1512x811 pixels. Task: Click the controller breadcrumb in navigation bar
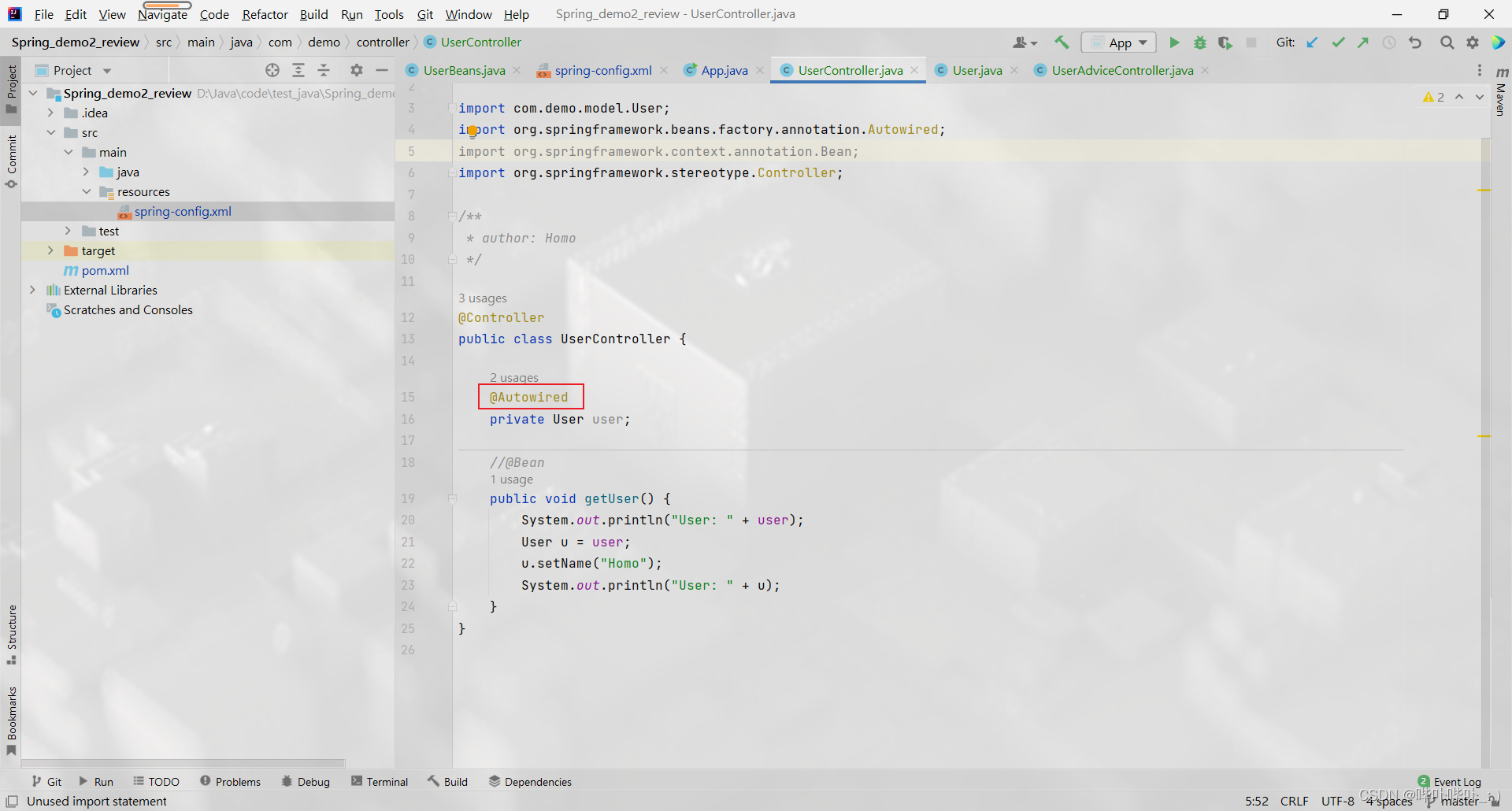coord(383,42)
